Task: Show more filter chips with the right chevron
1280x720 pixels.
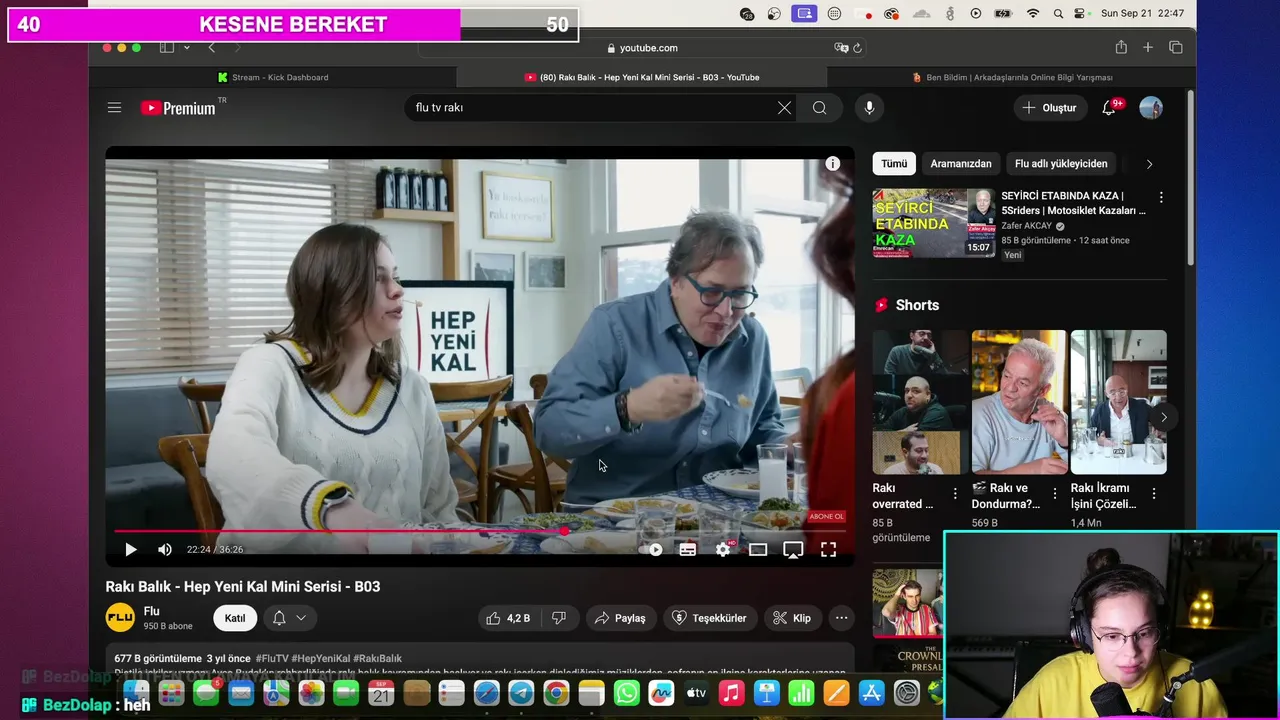Action: 1149,164
